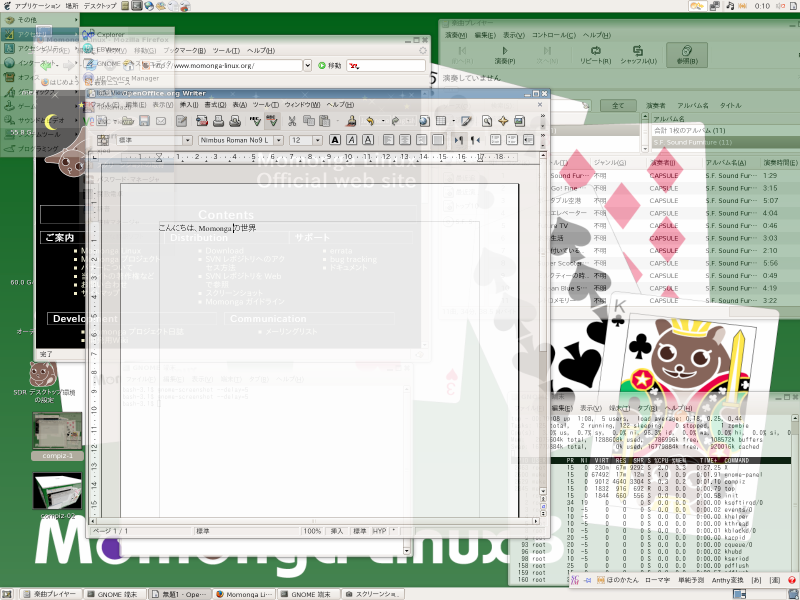Open the Insert menu in Writer
The width and height of the screenshot is (800, 600).
(x=189, y=105)
